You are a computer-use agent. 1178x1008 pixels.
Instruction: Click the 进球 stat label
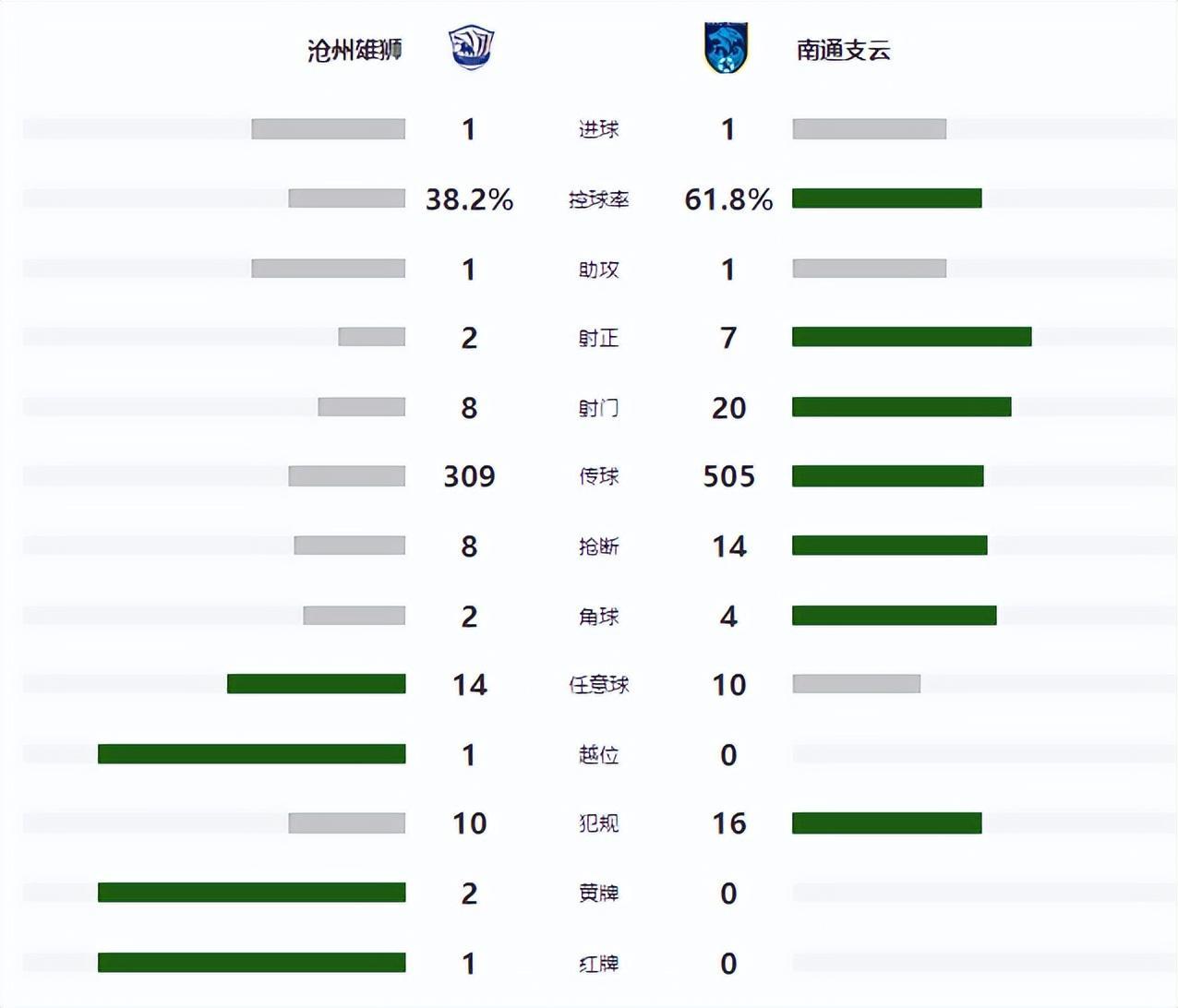pos(598,129)
